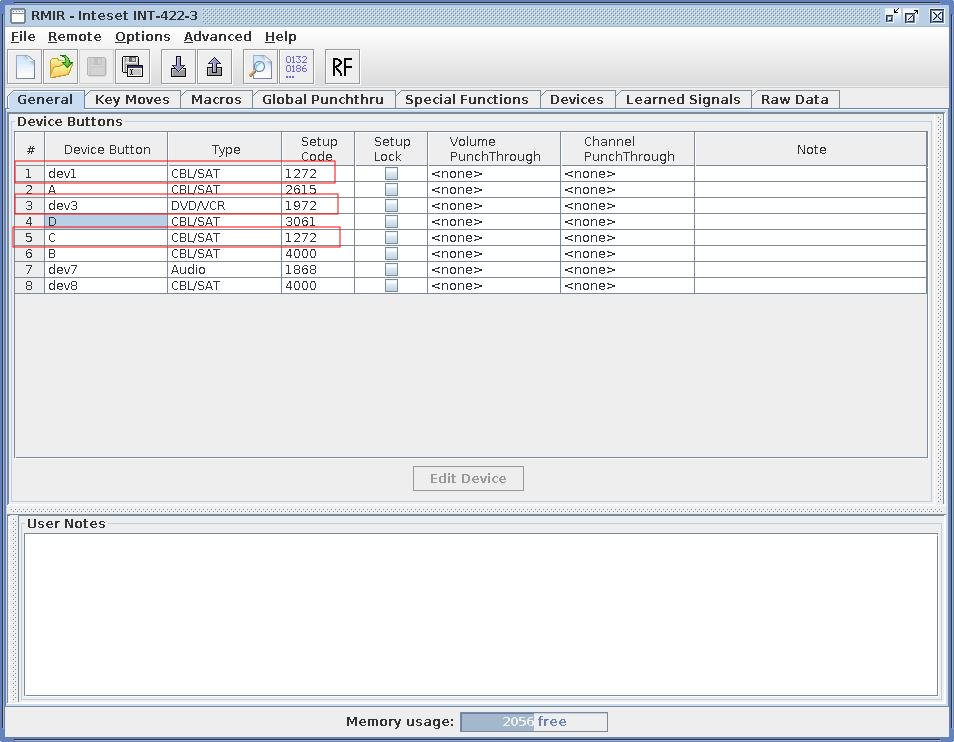Open the Help menu
Viewport: 954px width, 742px height.
pos(280,36)
